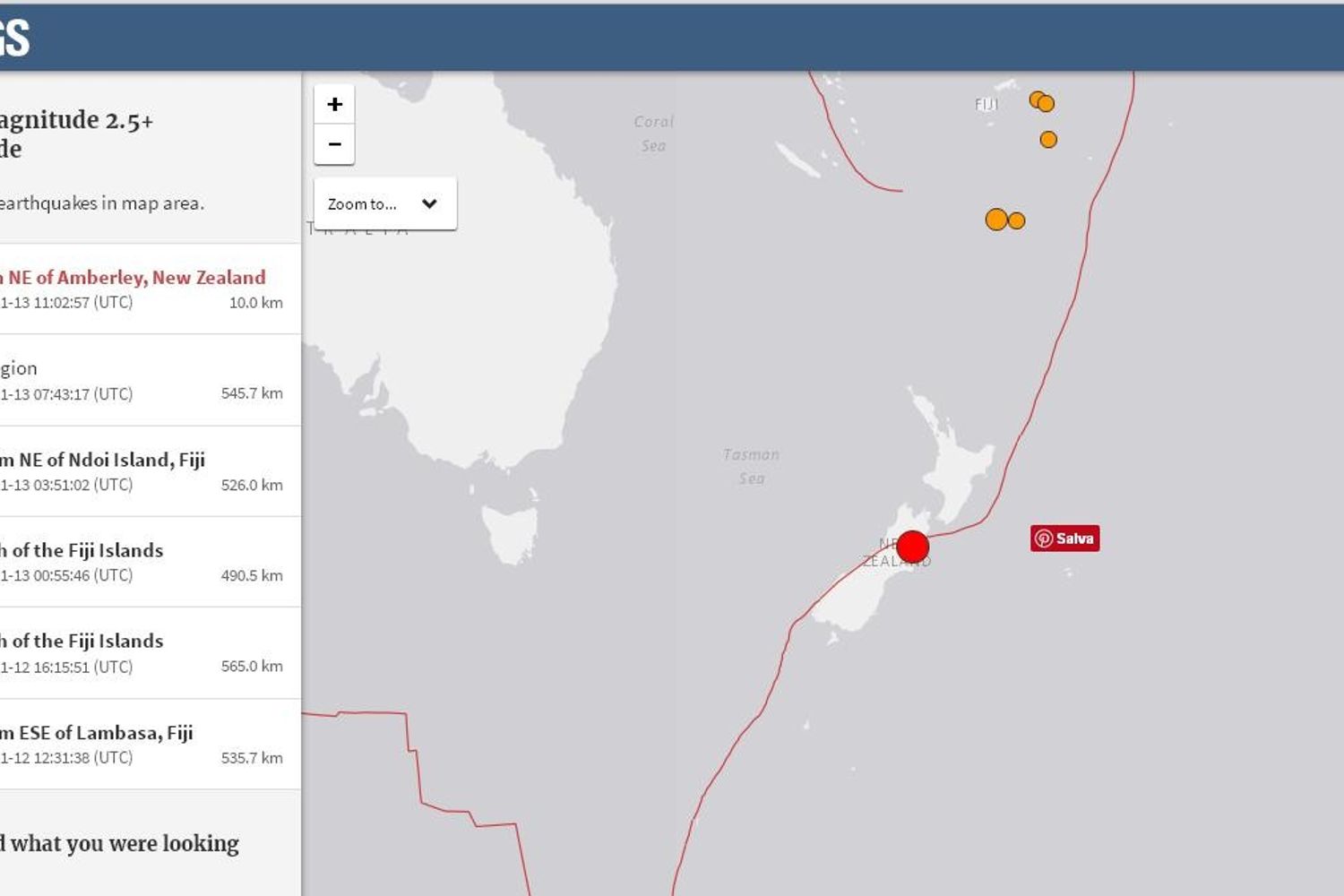Click the USGS logo in the header
Image resolution: width=1344 pixels, height=896 pixels.
(x=14, y=39)
